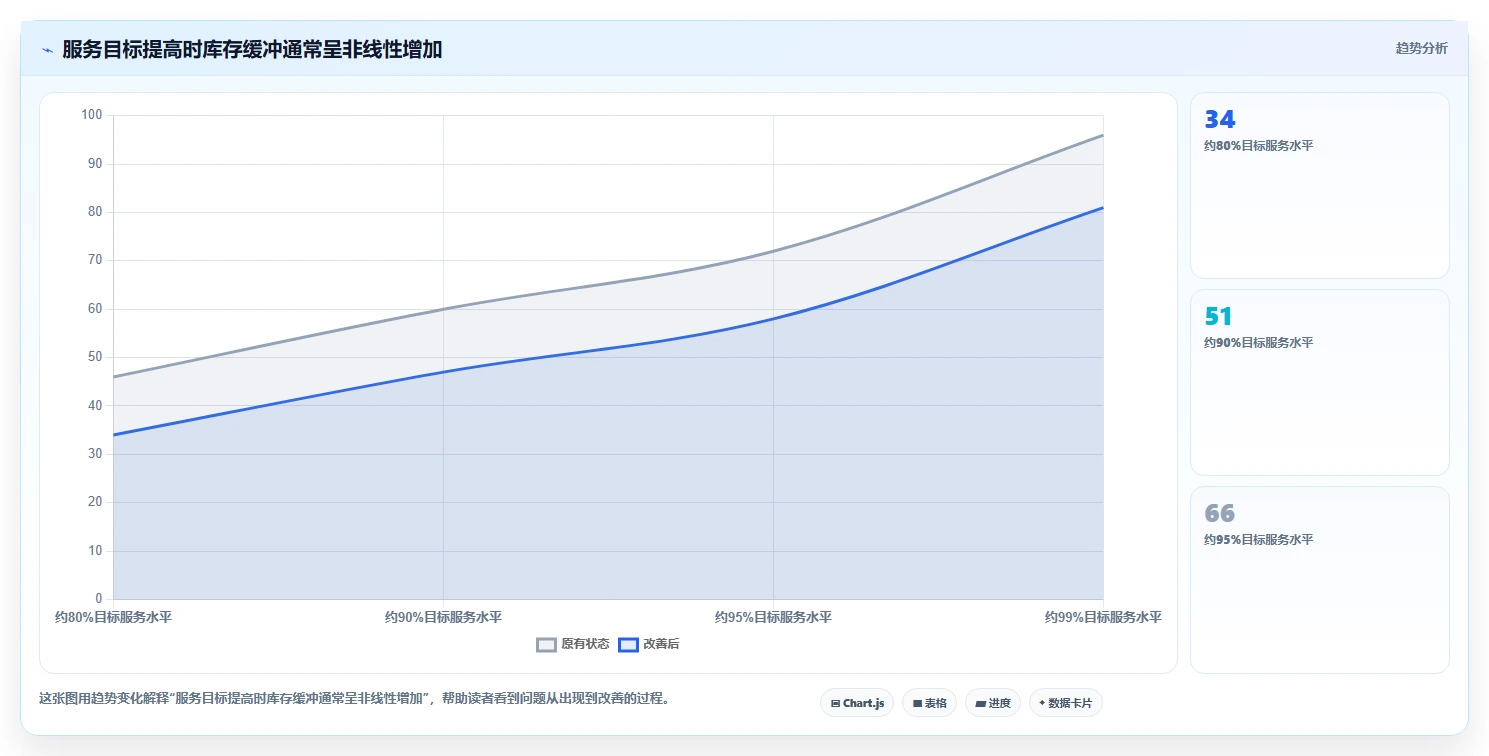Click the icon in the Chart.js tag
The image size is (1489, 756).
[x=835, y=704]
